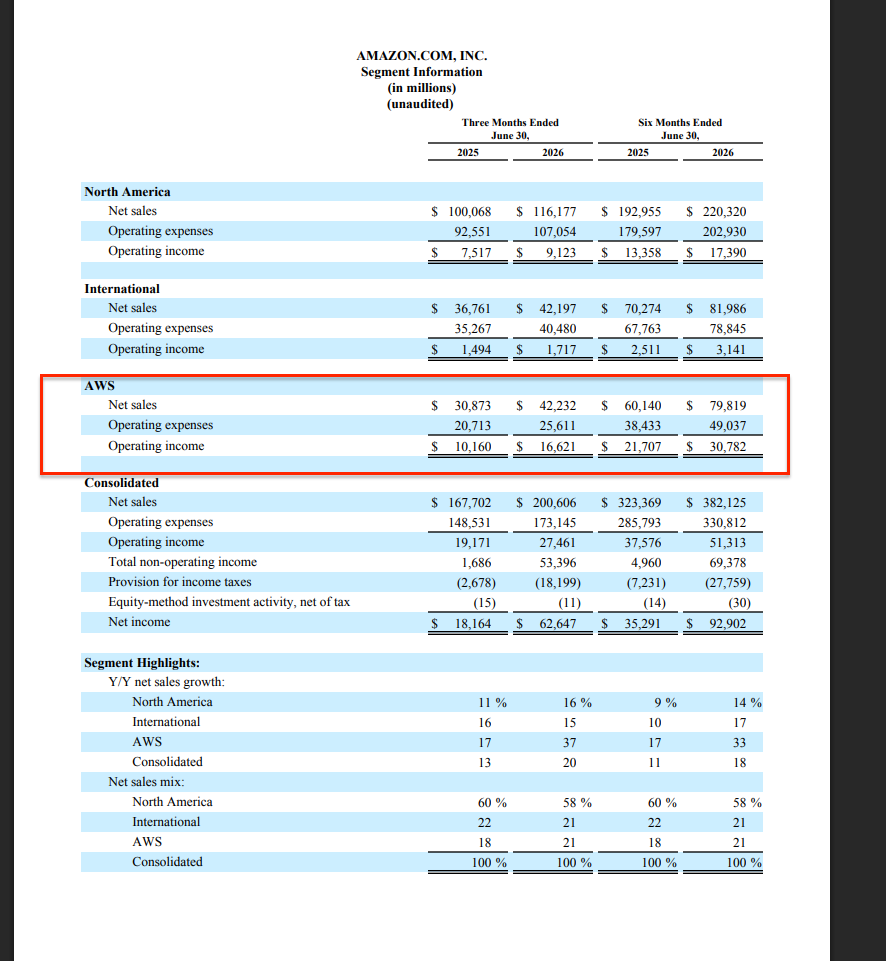Click the 116,177 net sales figure
This screenshot has width=886, height=961.
(555, 211)
